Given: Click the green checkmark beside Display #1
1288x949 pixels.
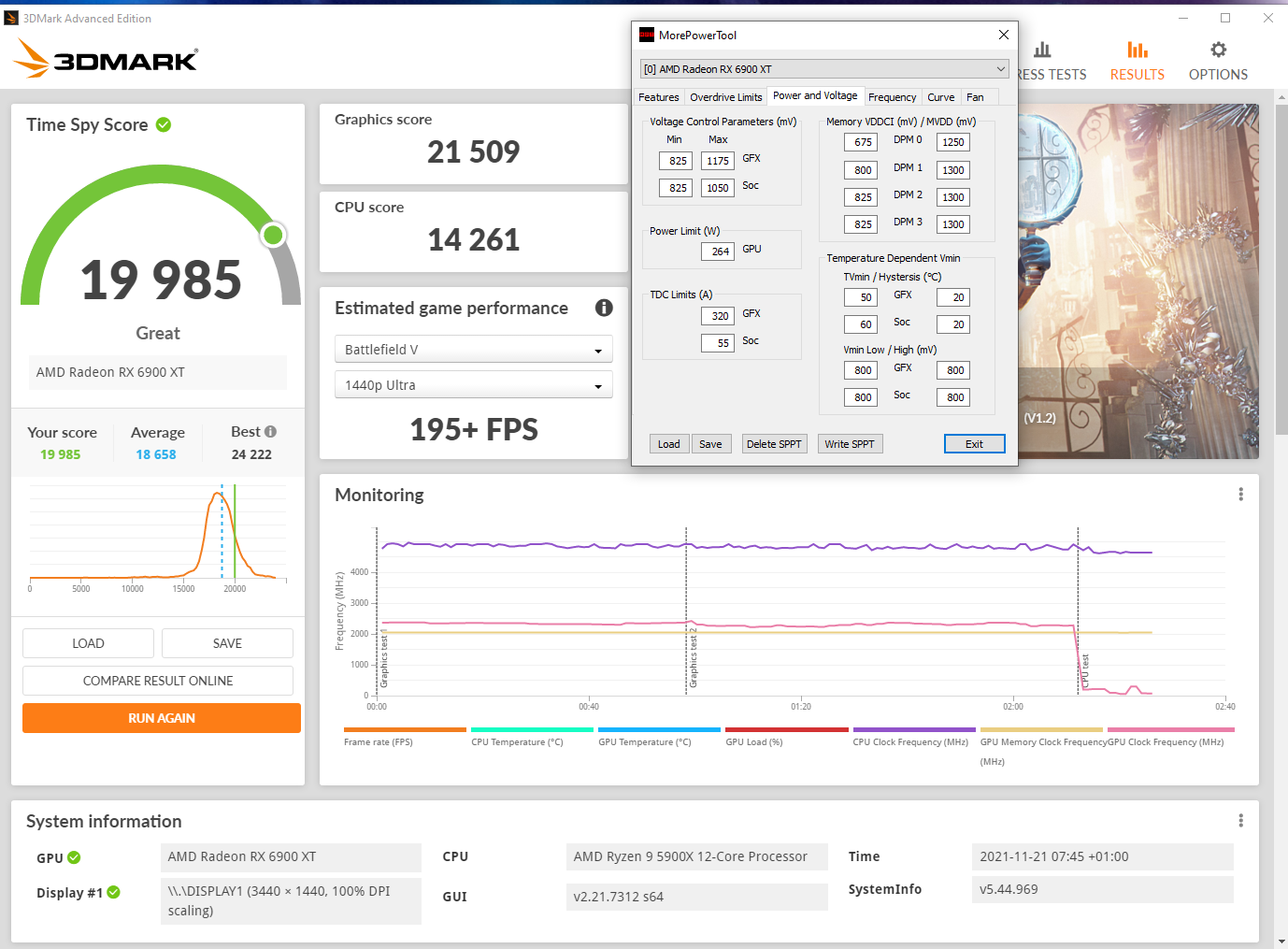Looking at the screenshot, I should click(113, 892).
